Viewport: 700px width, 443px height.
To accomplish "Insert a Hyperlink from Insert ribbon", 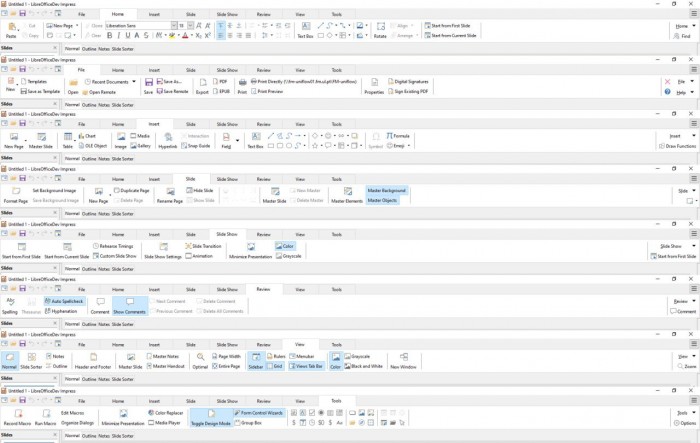I will click(168, 141).
